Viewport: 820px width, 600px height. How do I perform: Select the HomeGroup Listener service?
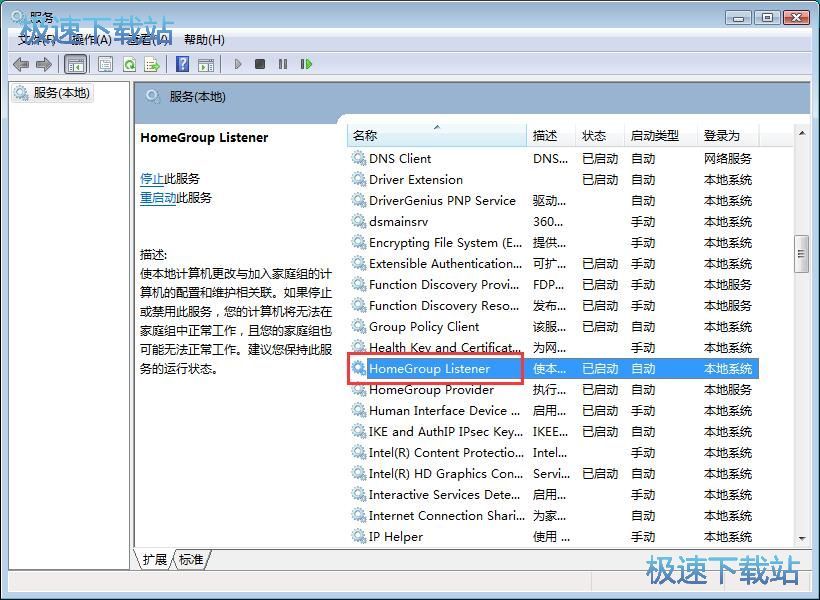(553, 369)
